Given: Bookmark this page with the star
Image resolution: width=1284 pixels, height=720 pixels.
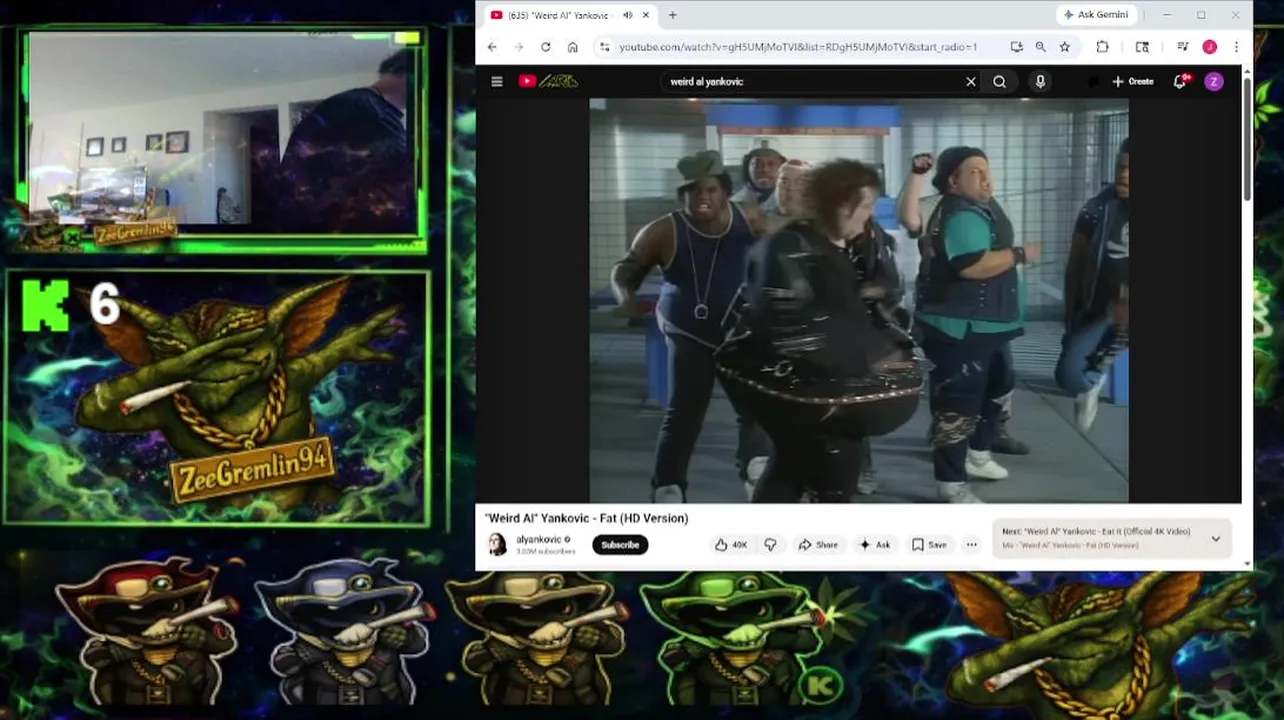Looking at the screenshot, I should [x=1064, y=47].
